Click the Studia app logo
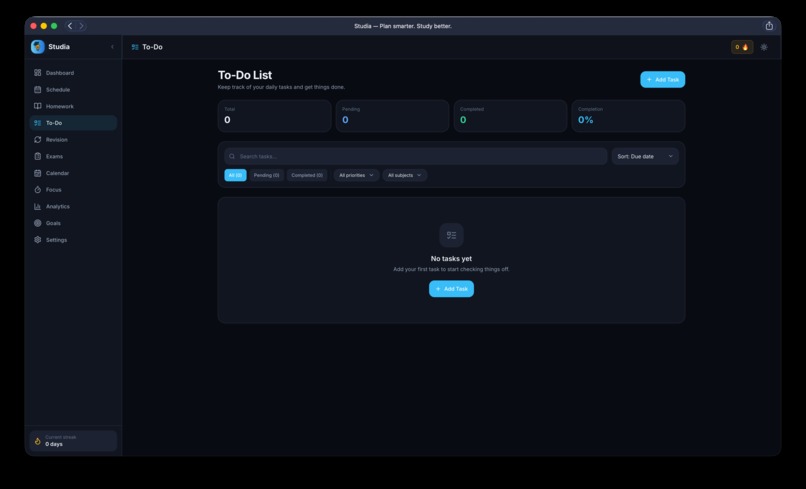 click(38, 47)
